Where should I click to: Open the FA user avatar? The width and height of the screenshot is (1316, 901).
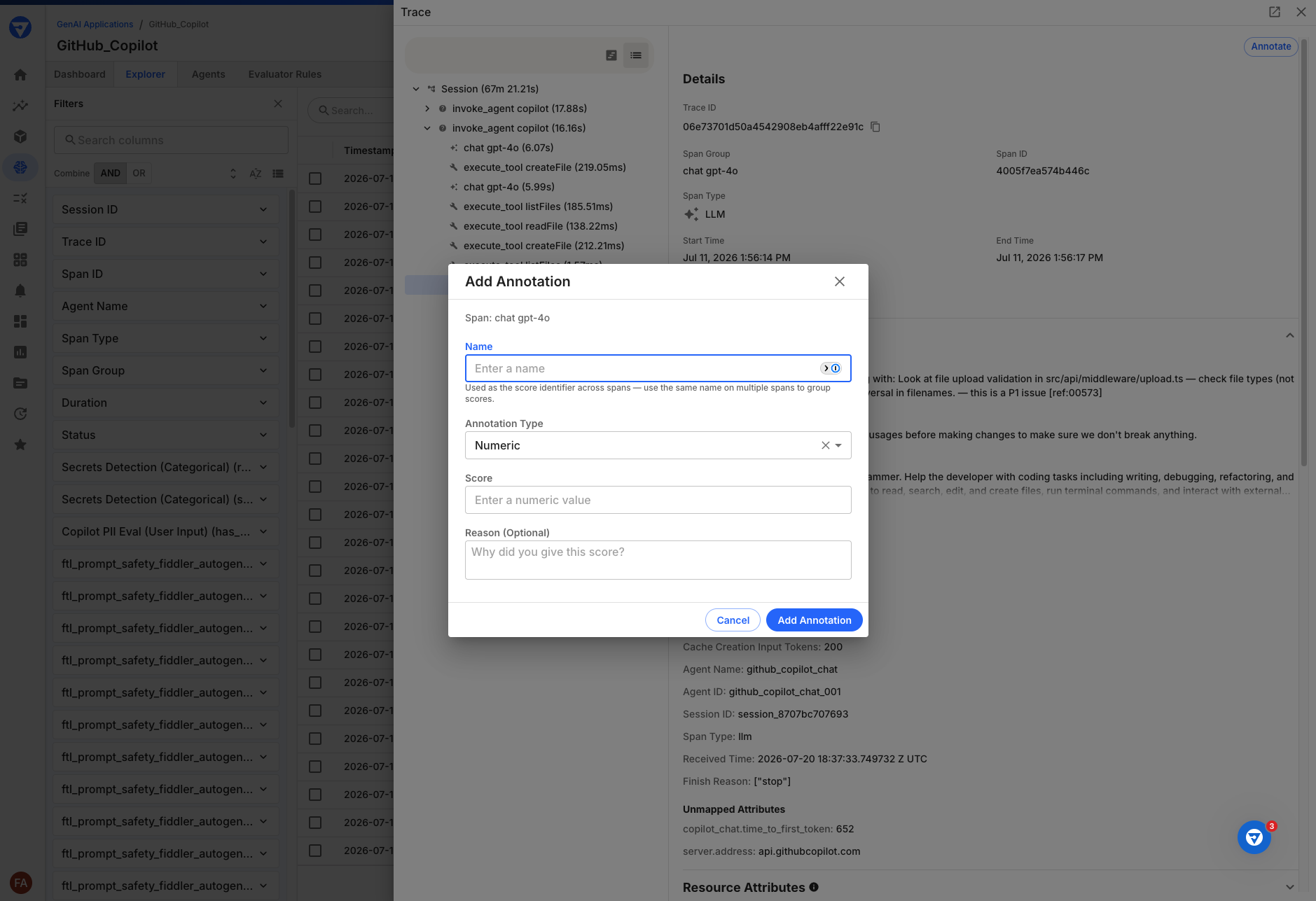coord(21,883)
